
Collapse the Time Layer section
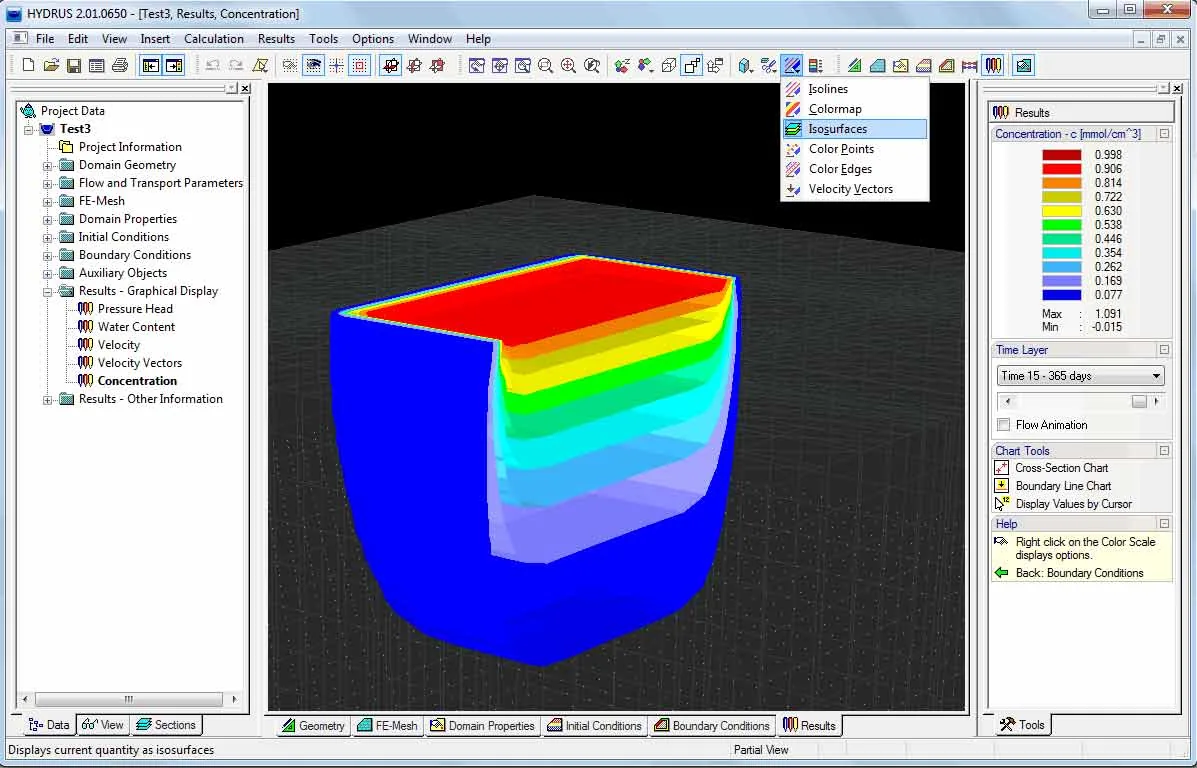tap(1164, 350)
